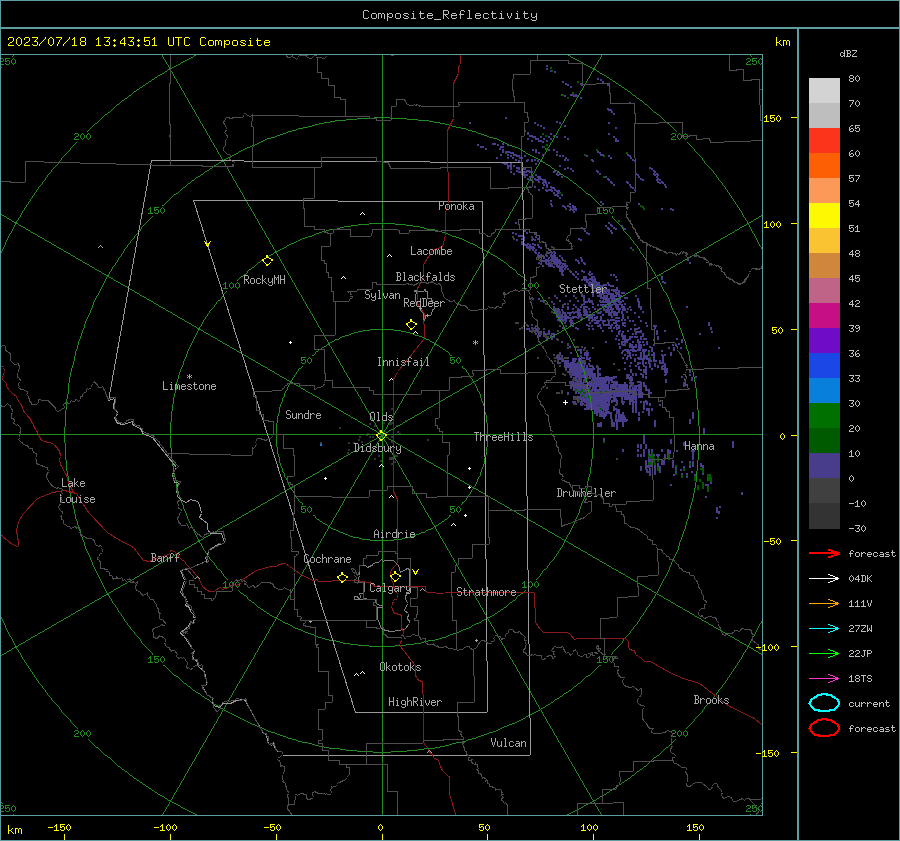Click the Lake Louise label

[77, 491]
